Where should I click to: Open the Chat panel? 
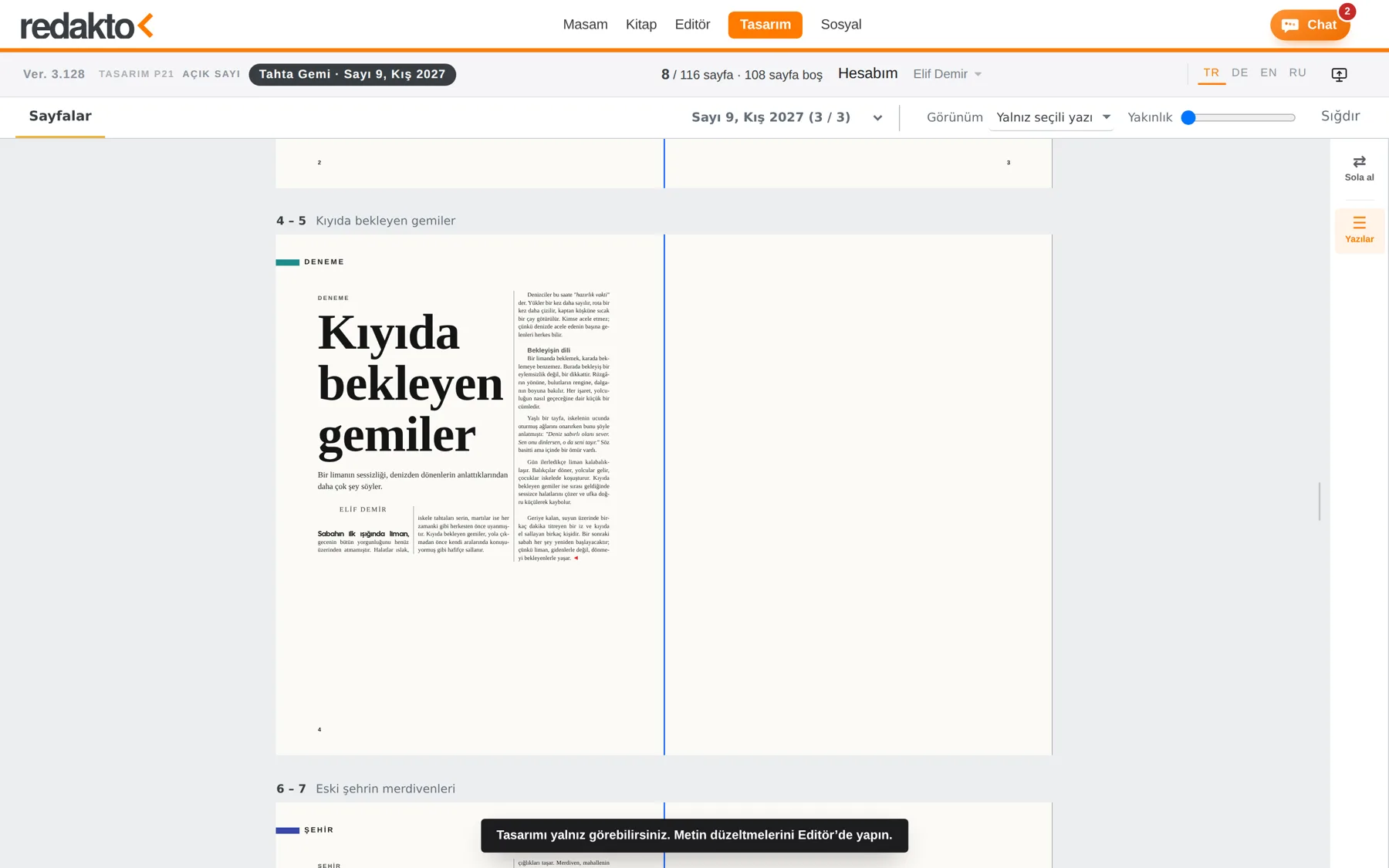tap(1310, 25)
